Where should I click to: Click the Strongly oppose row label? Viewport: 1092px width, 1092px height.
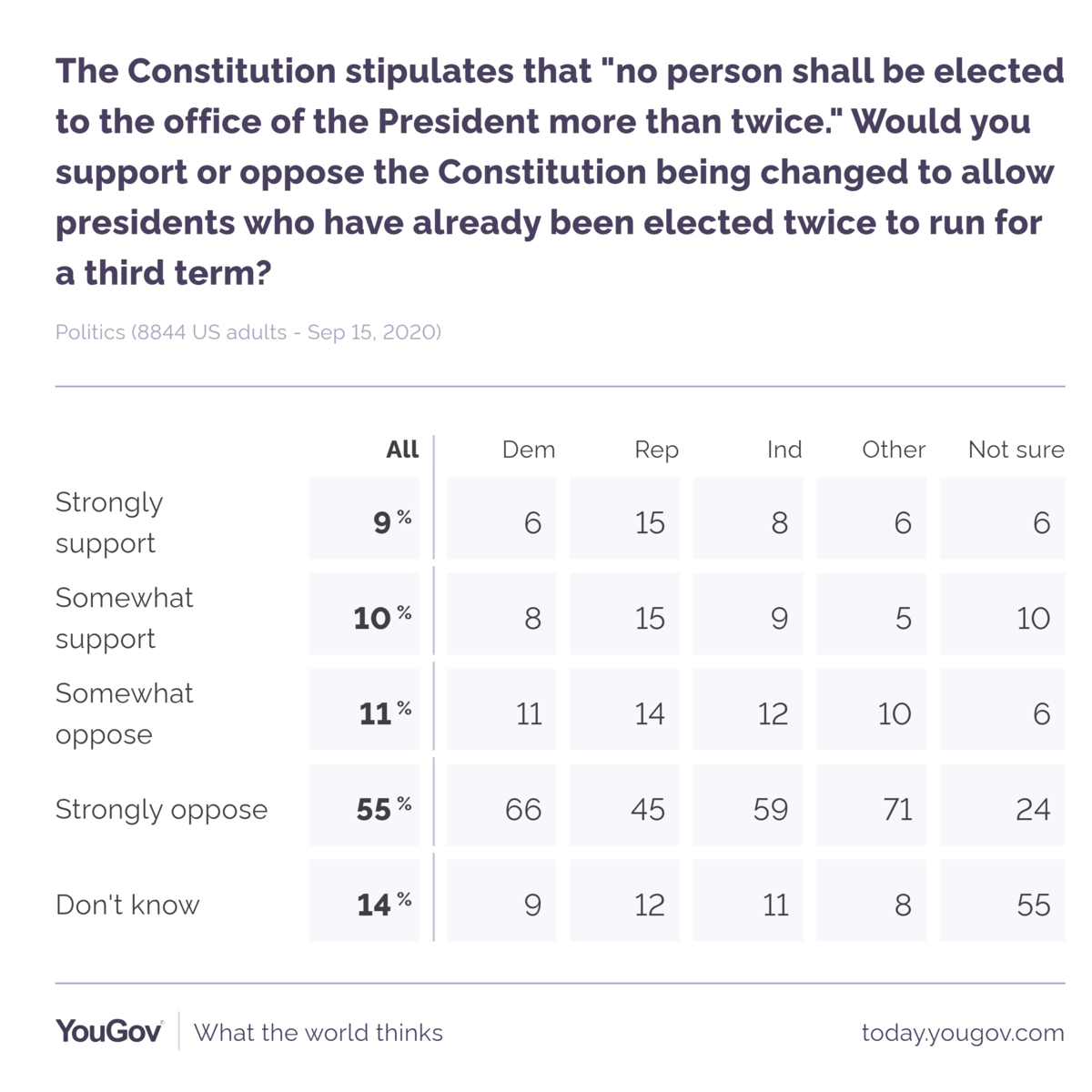161,809
